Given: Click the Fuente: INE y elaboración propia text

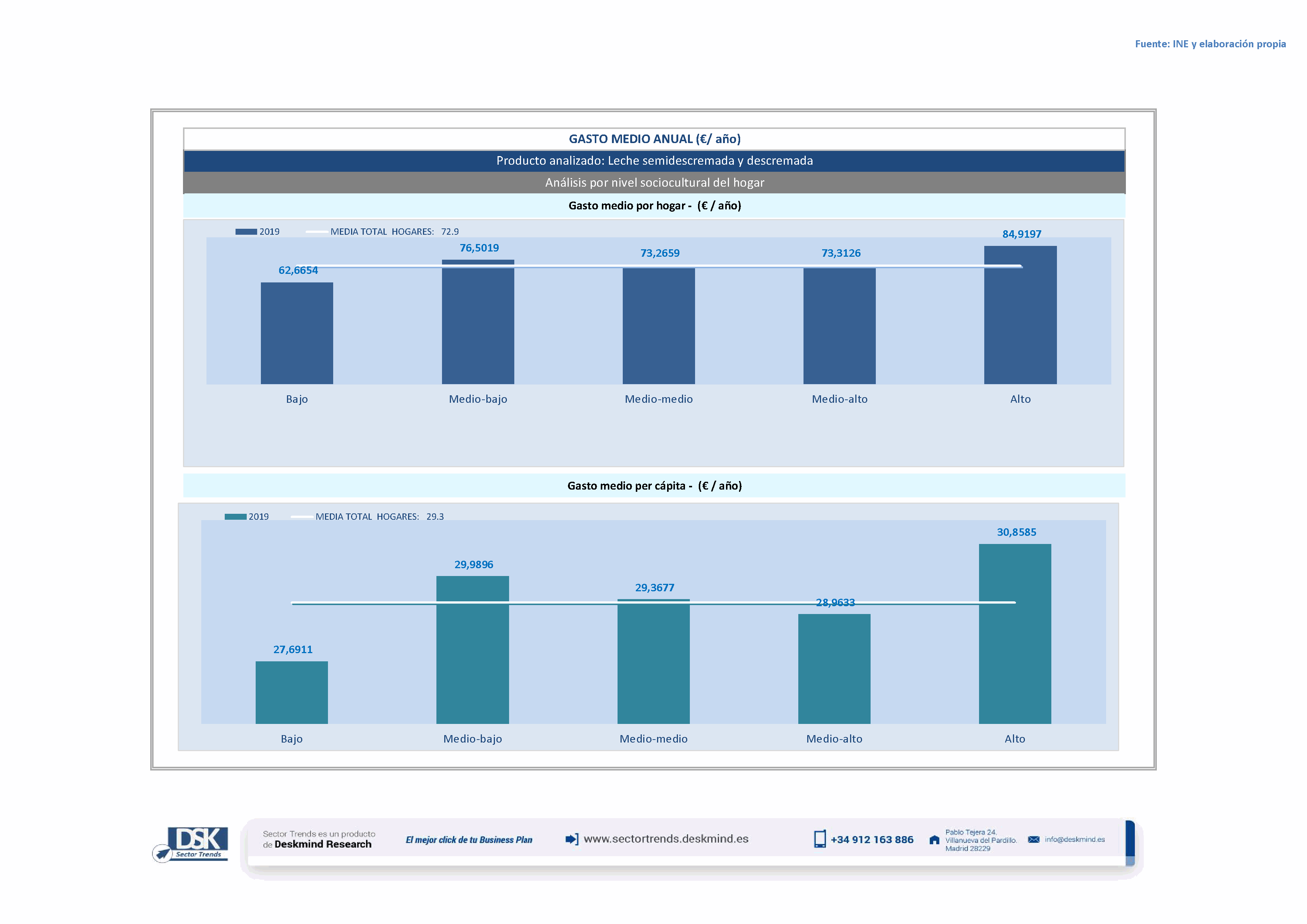Looking at the screenshot, I should [1210, 44].
